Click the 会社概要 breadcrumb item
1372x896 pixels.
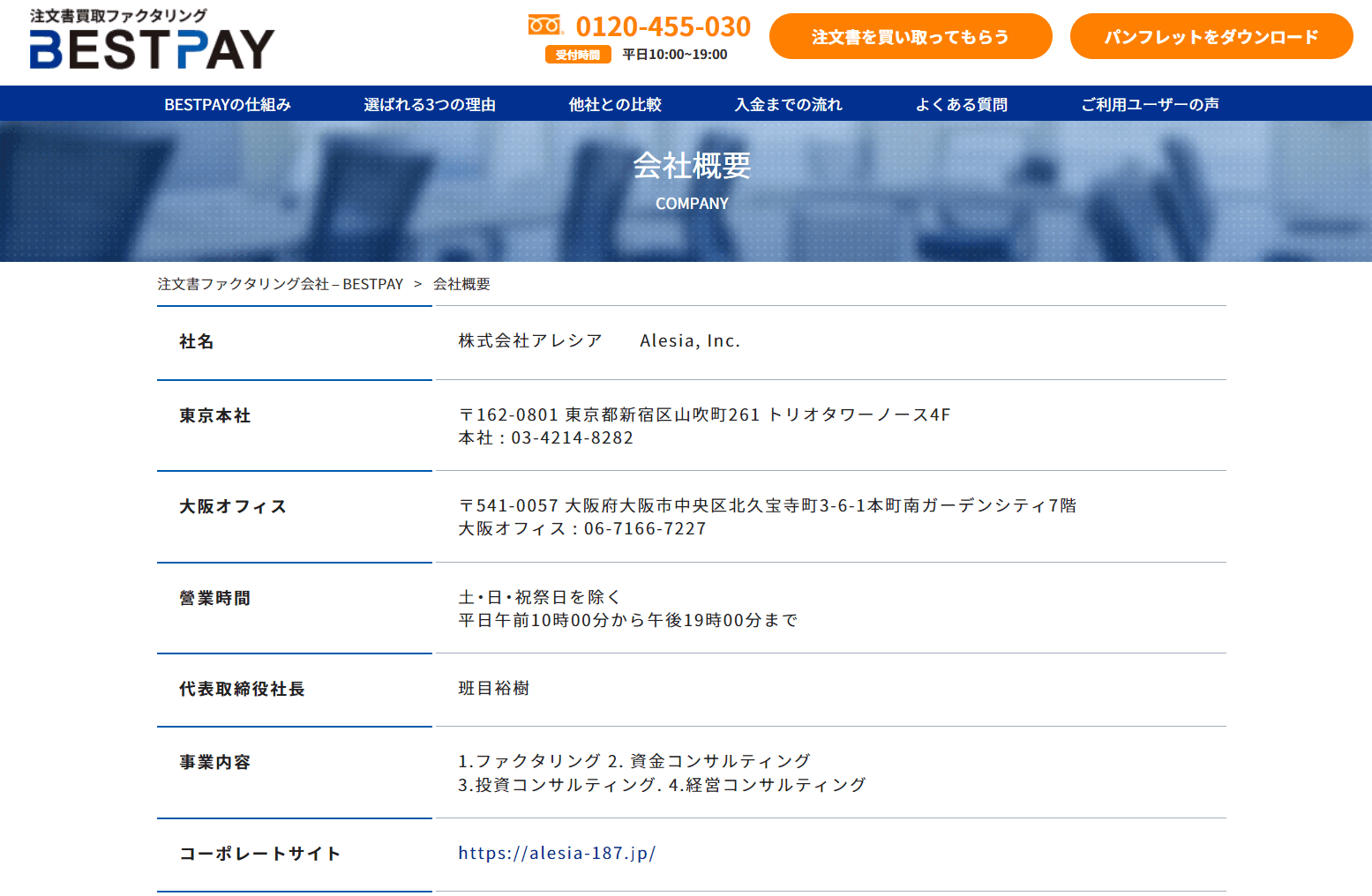tap(461, 284)
